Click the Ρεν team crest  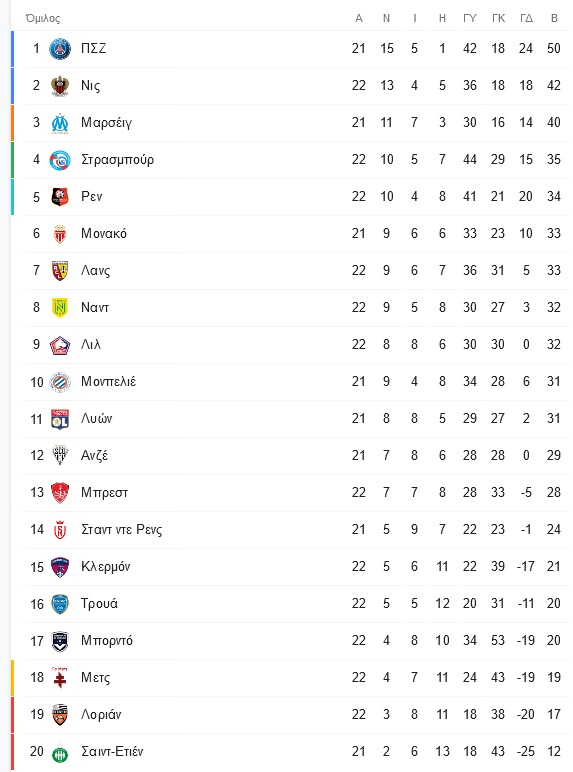[60, 196]
